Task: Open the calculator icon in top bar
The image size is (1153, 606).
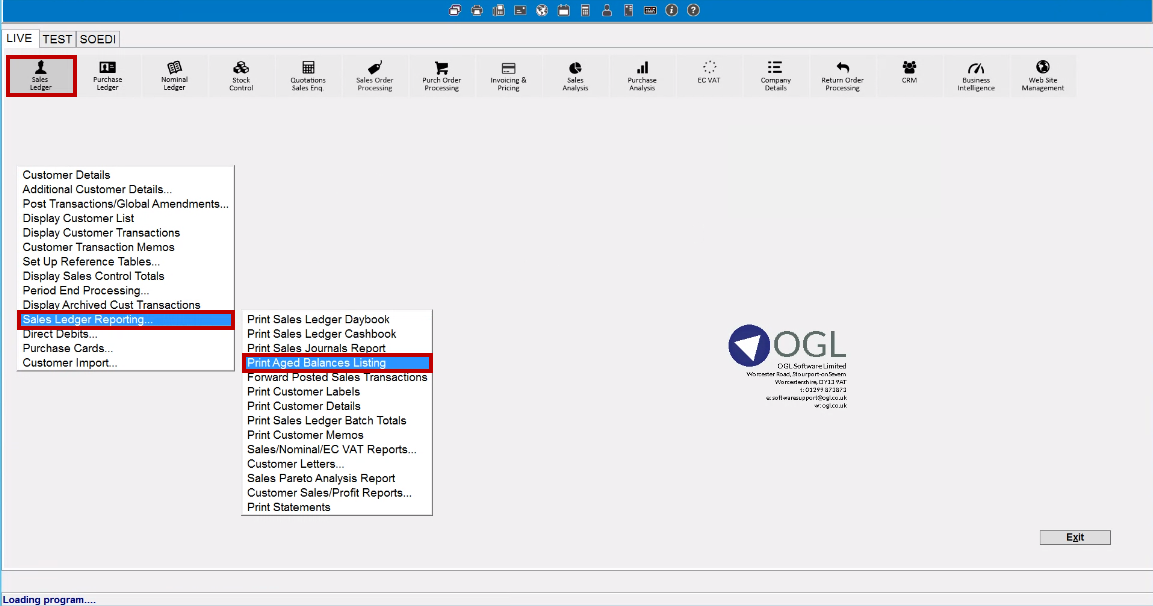Action: pyautogui.click(x=585, y=10)
